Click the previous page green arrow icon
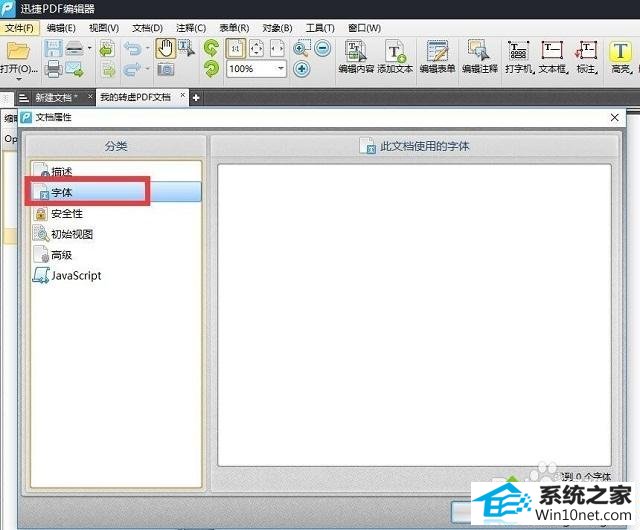 (107, 48)
